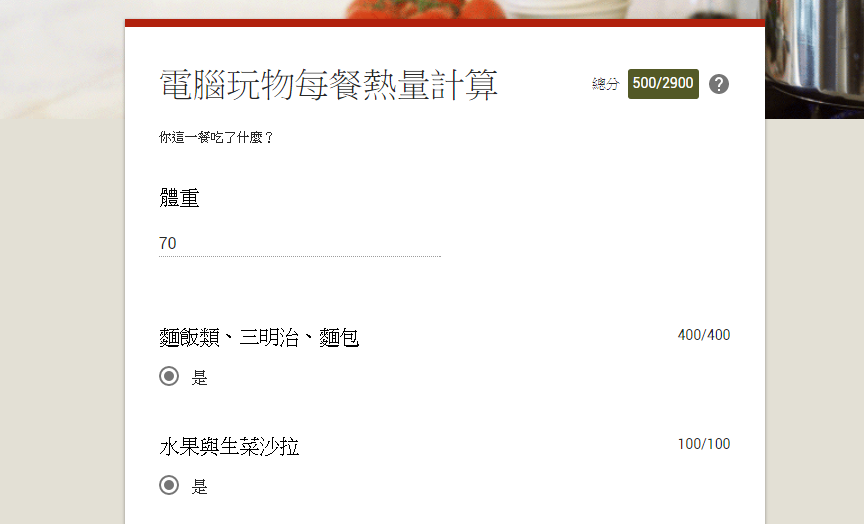Click the question title 麵飯類、三明治、麵包

(259, 337)
